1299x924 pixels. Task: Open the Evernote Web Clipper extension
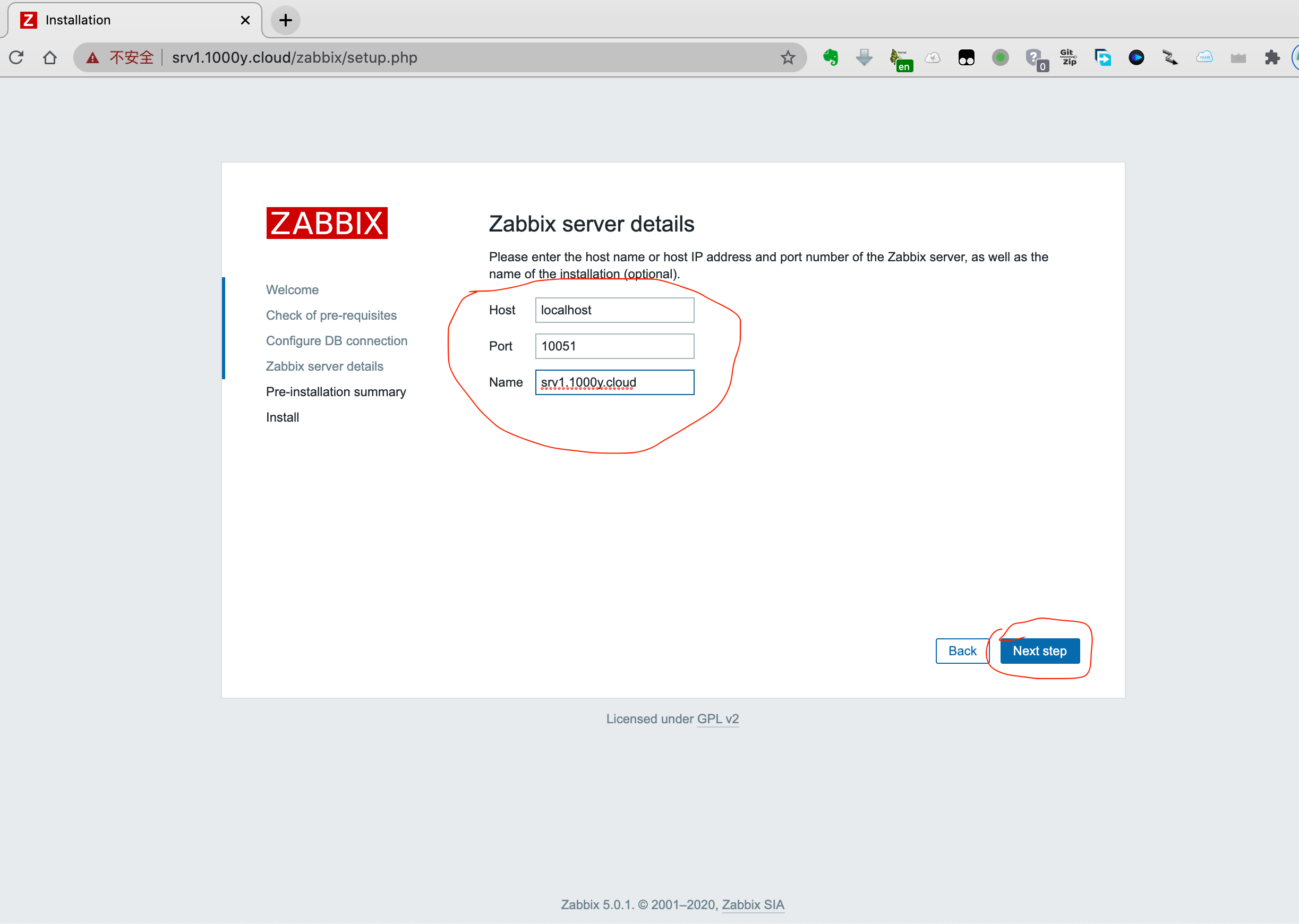point(830,57)
